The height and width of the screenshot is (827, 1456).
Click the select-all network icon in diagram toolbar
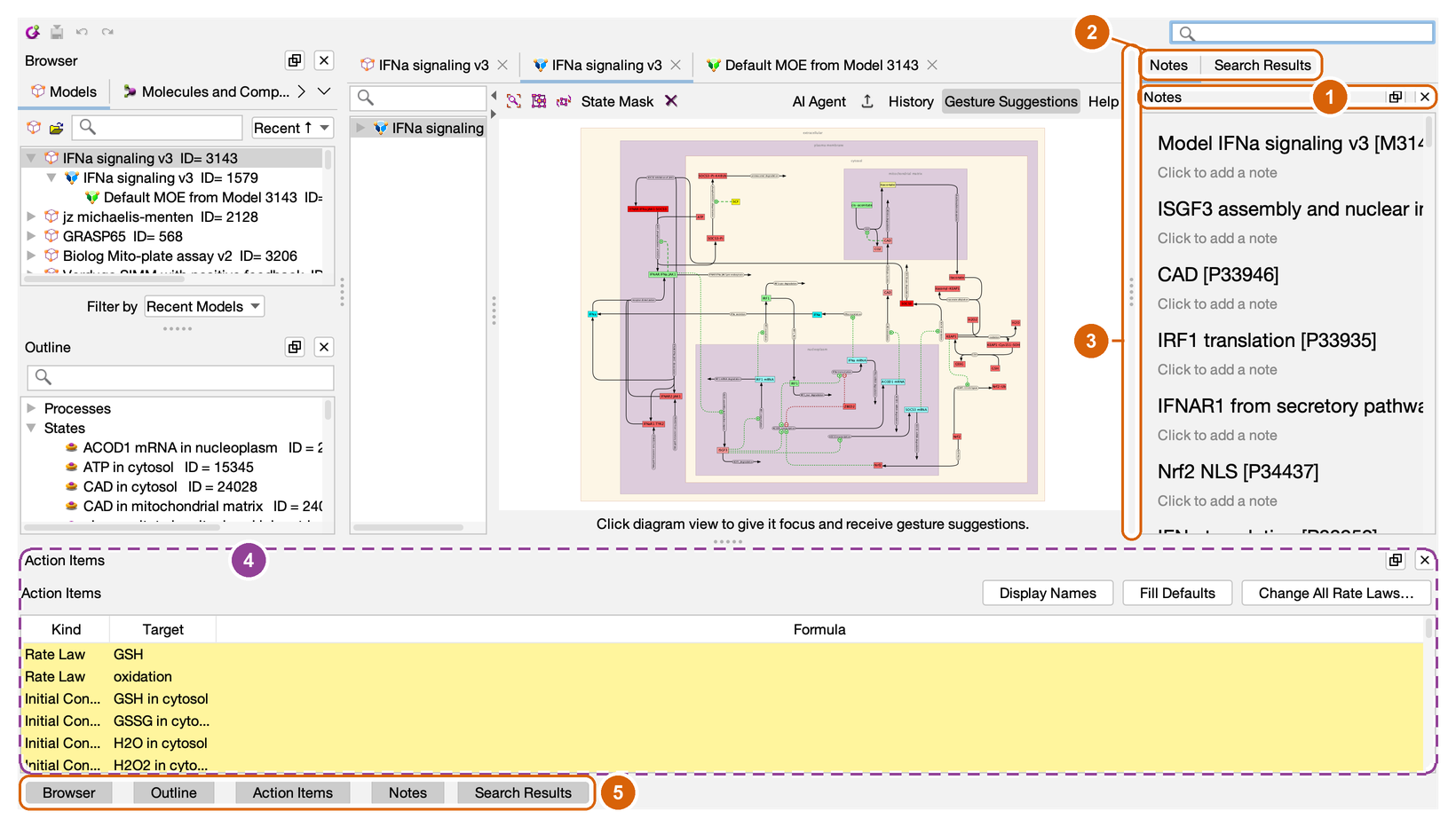click(539, 101)
